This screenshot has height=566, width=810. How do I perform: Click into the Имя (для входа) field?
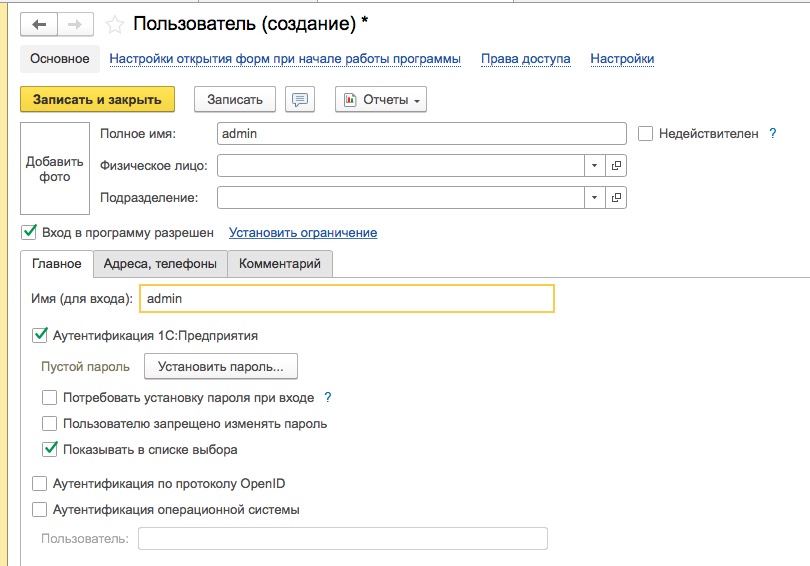point(347,298)
